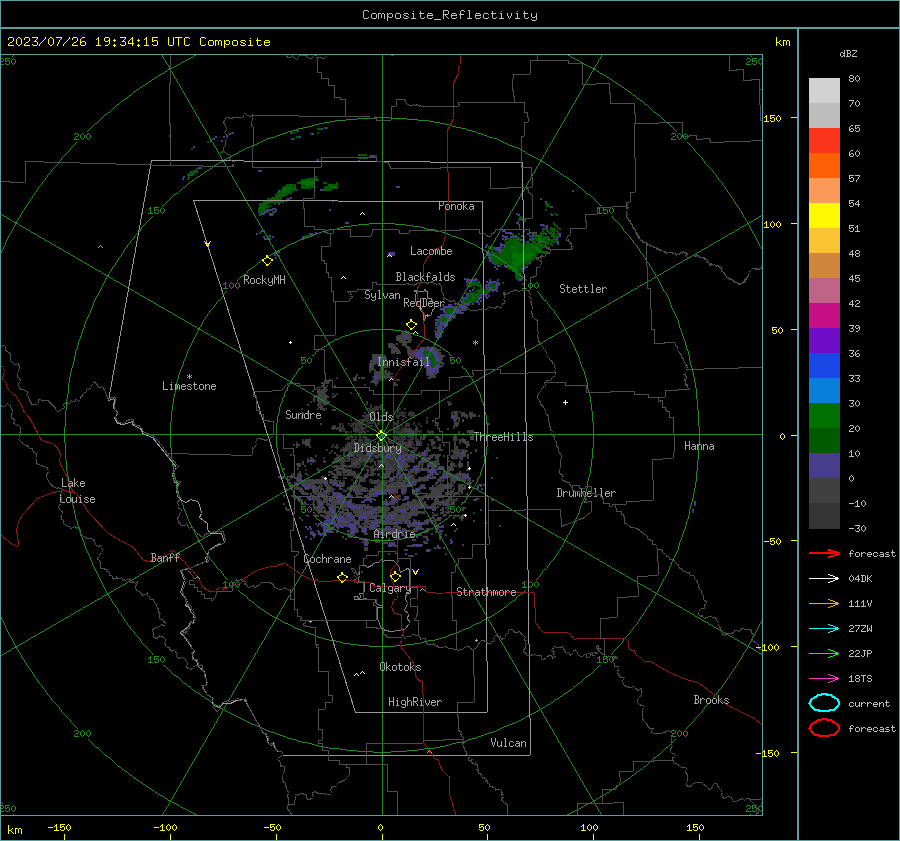Screen dimensions: 900x841
Task: Select the dark green 20–10 dBZ swatch
Action: point(824,441)
